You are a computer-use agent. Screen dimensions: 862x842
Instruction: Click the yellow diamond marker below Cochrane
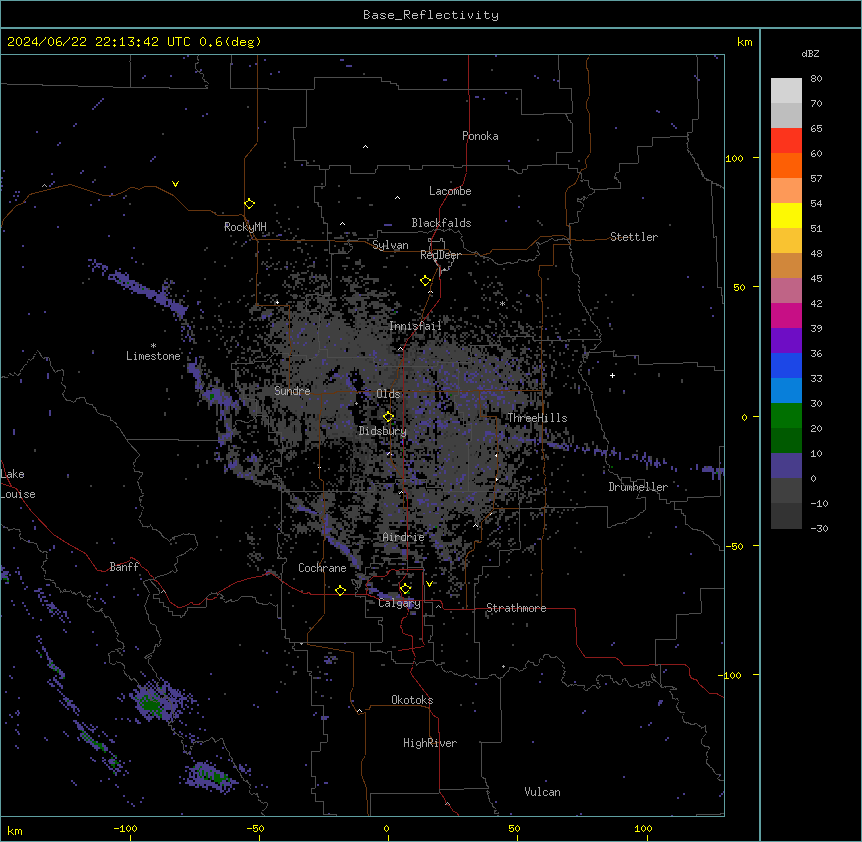(340, 590)
